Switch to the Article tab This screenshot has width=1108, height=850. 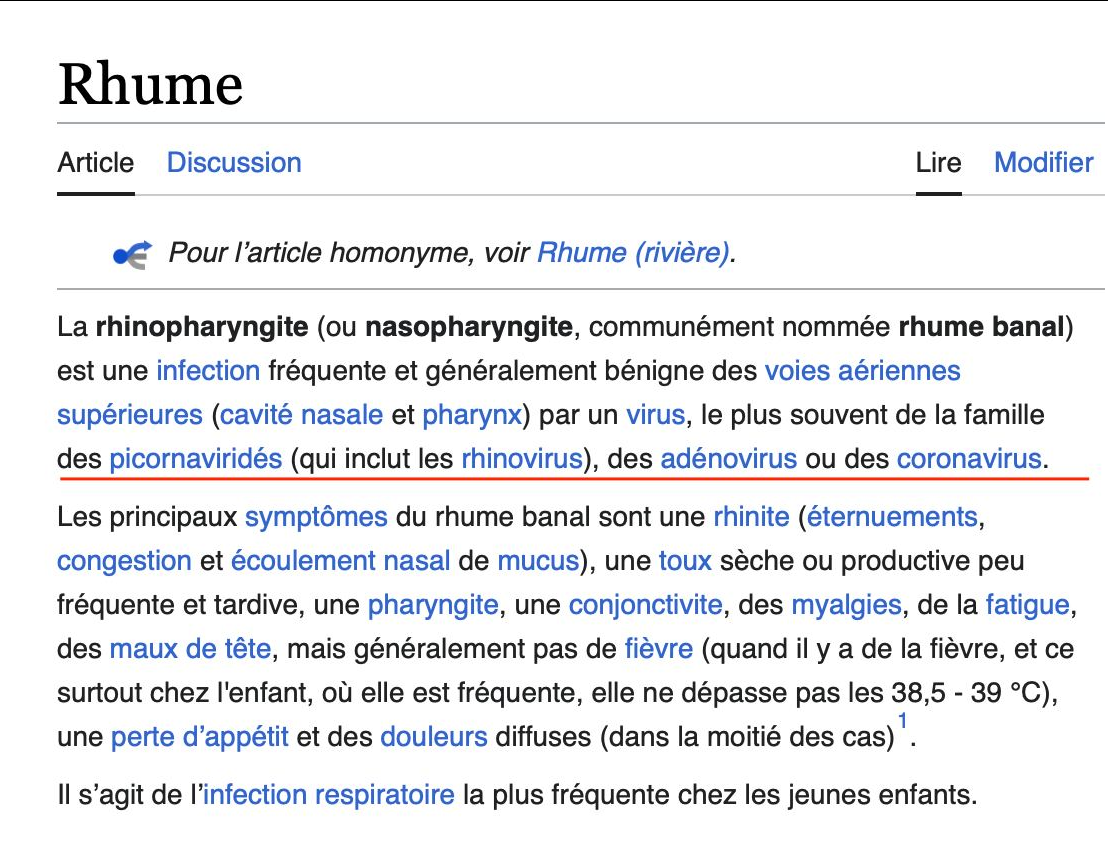tap(95, 163)
